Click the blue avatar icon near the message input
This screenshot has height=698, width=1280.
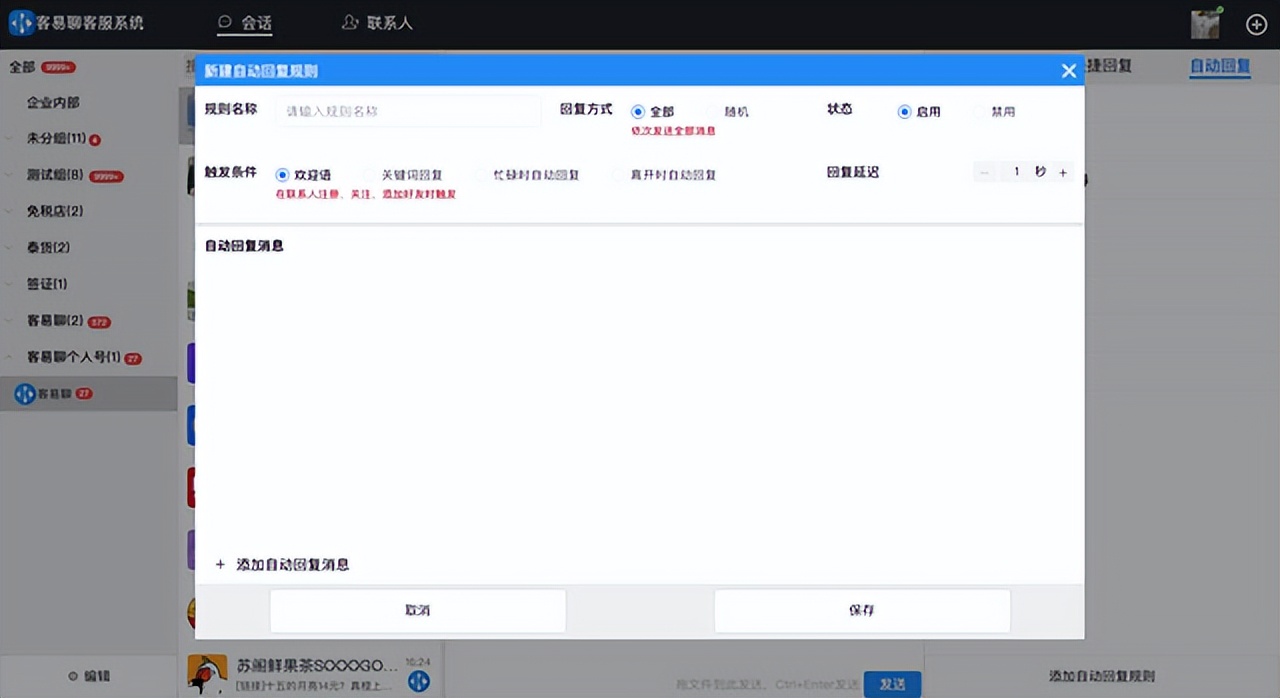click(x=416, y=681)
